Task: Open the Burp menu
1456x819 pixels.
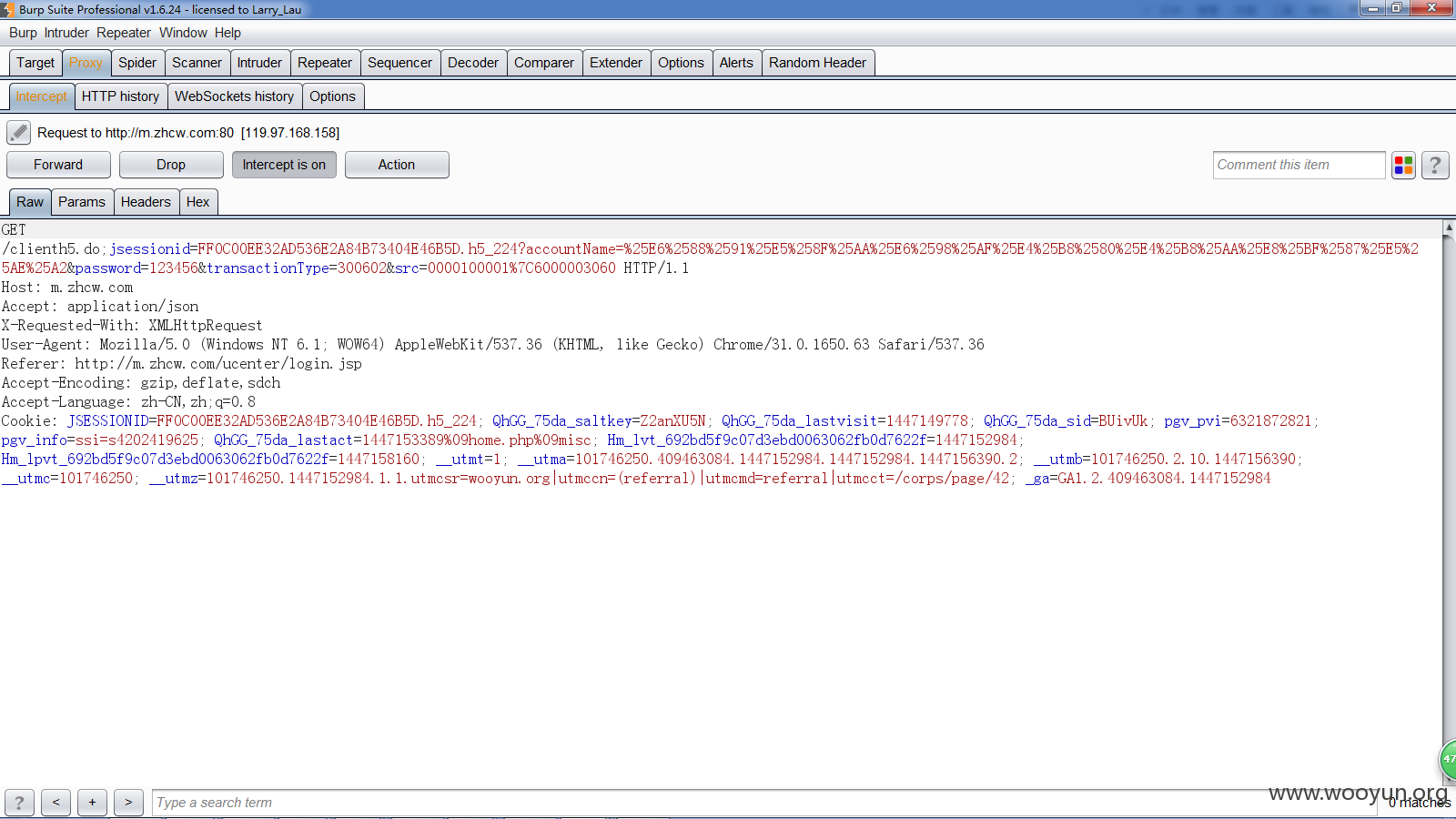Action: coord(23,33)
